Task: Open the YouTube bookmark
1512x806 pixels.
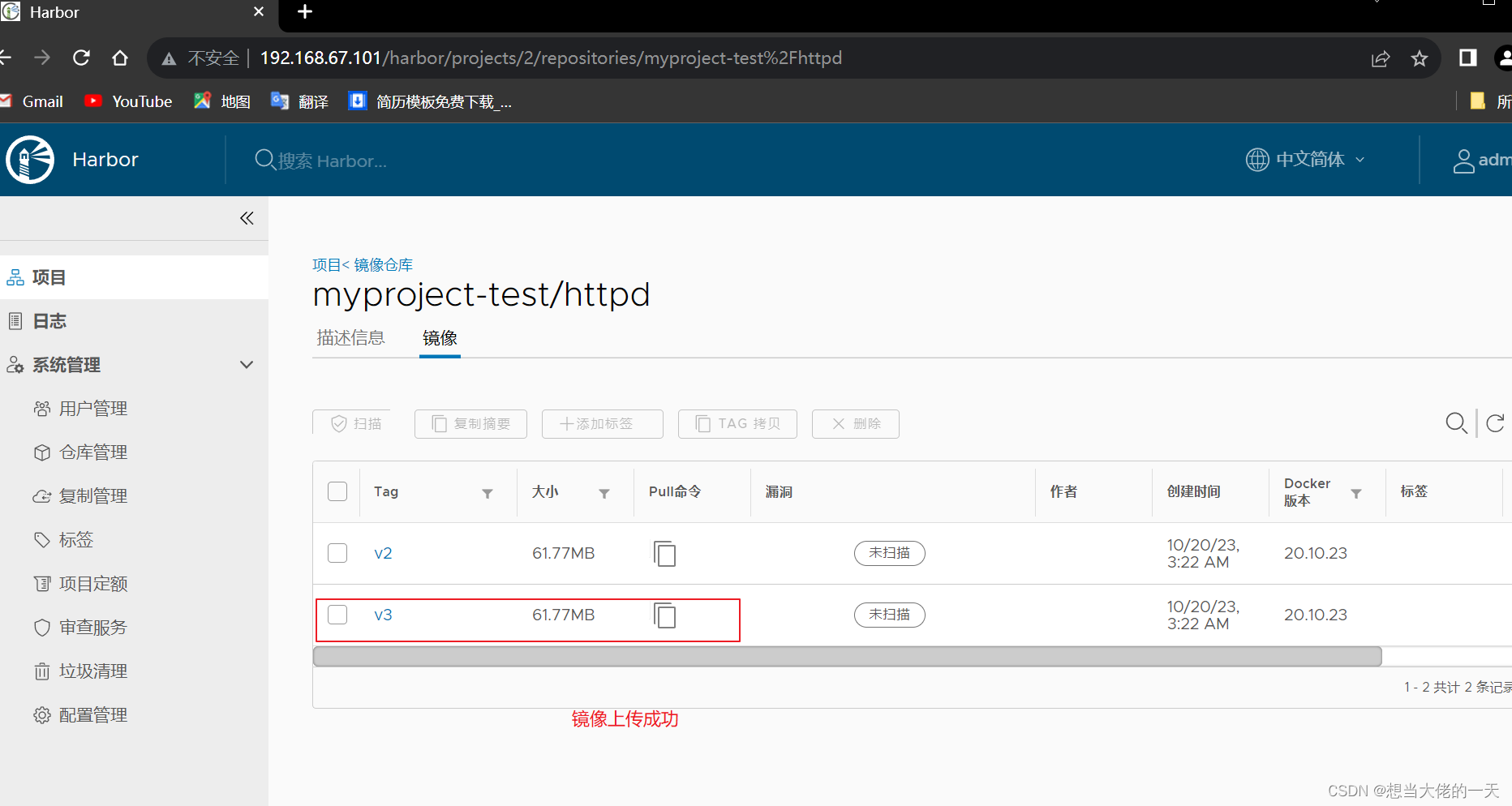Action: (x=129, y=101)
